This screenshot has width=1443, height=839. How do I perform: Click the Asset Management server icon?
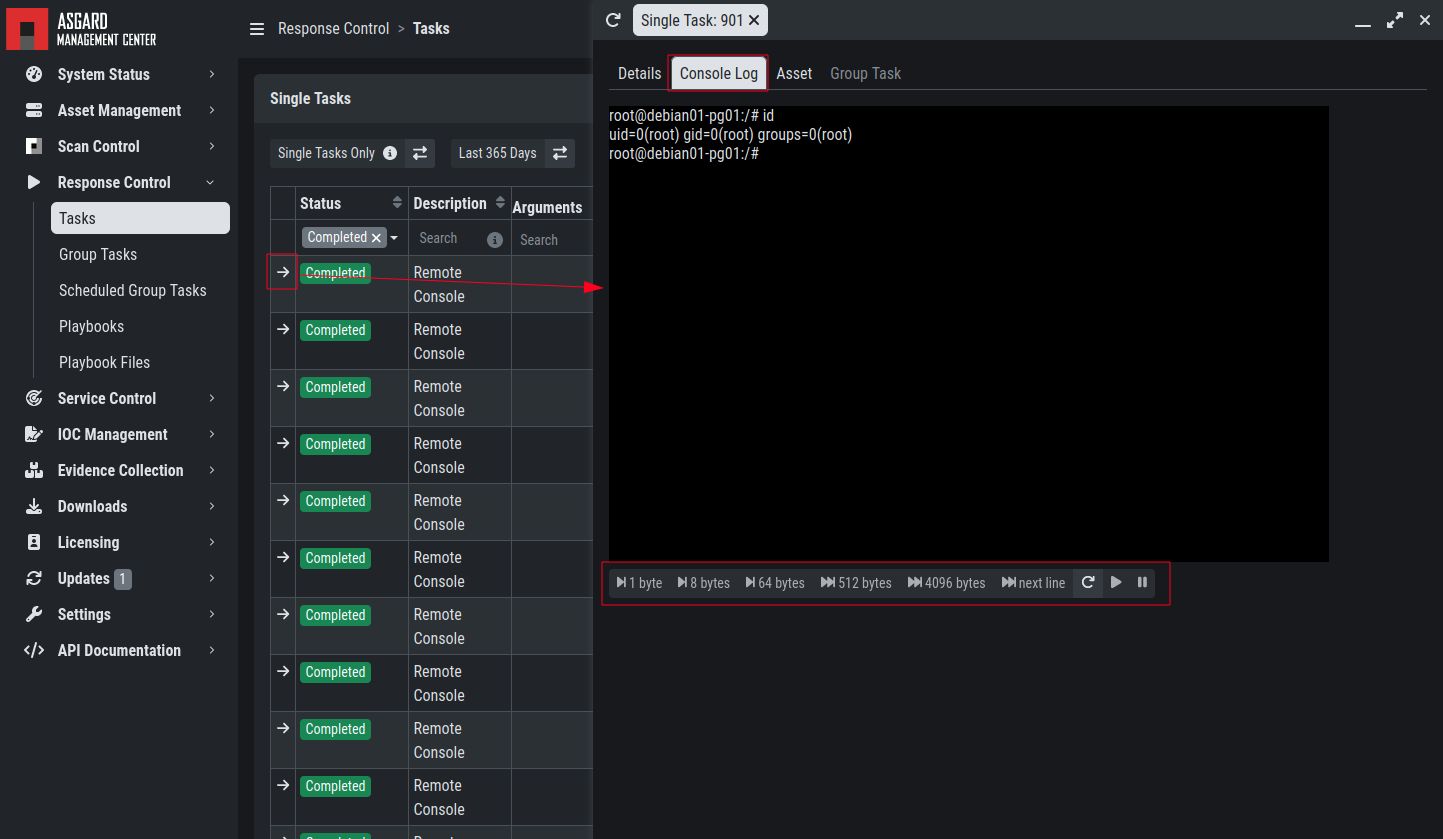pyautogui.click(x=34, y=110)
